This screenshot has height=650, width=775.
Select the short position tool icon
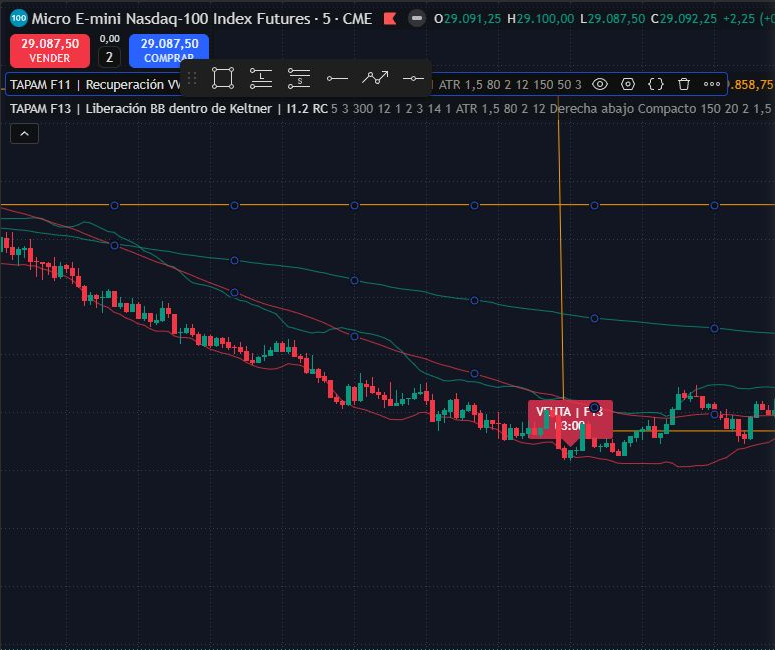299,78
